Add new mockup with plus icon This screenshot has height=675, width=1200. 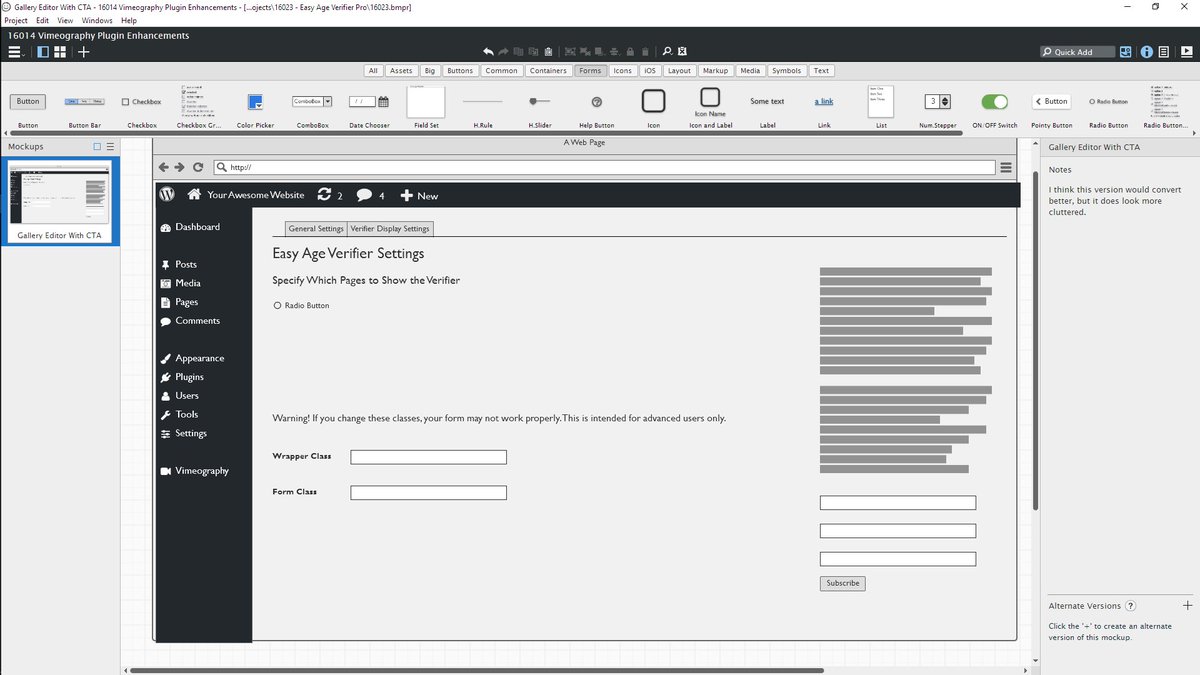tap(84, 51)
